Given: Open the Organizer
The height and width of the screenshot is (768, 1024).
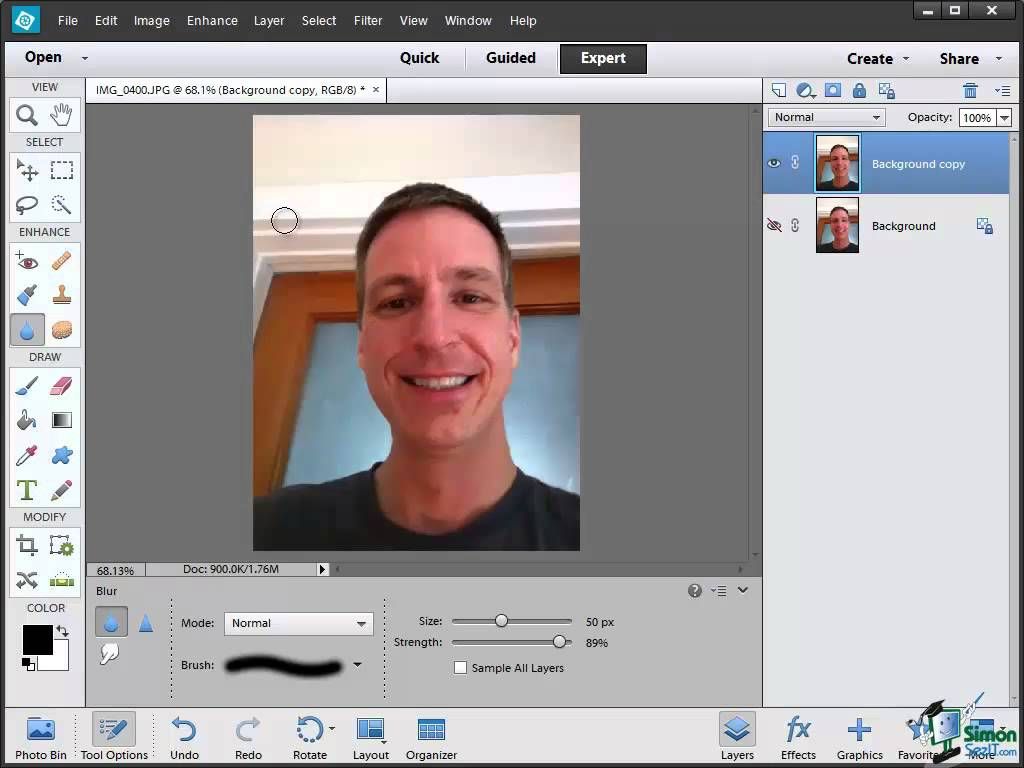Looking at the screenshot, I should 431,737.
